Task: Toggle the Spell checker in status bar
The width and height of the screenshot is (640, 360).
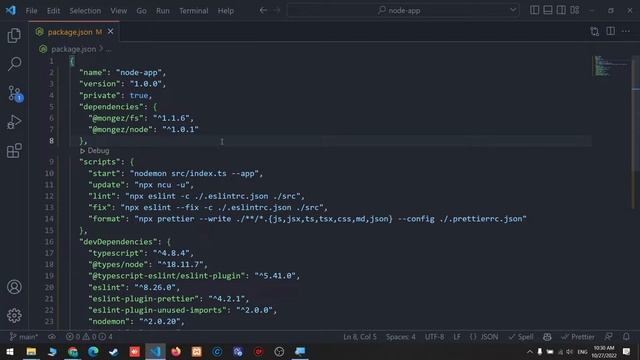Action: [x=521, y=337]
